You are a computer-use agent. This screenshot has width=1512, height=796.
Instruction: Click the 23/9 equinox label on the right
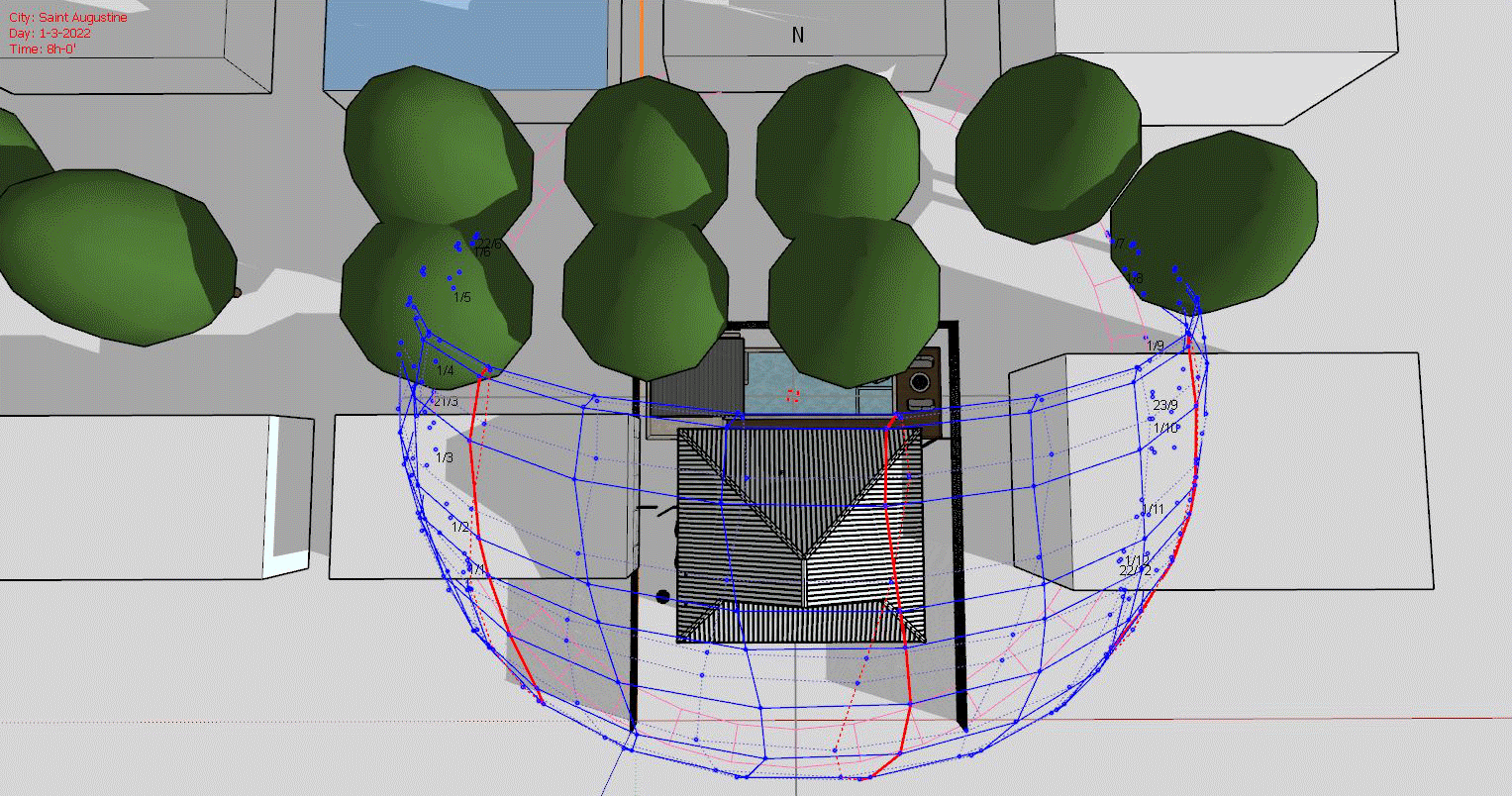coord(1165,405)
